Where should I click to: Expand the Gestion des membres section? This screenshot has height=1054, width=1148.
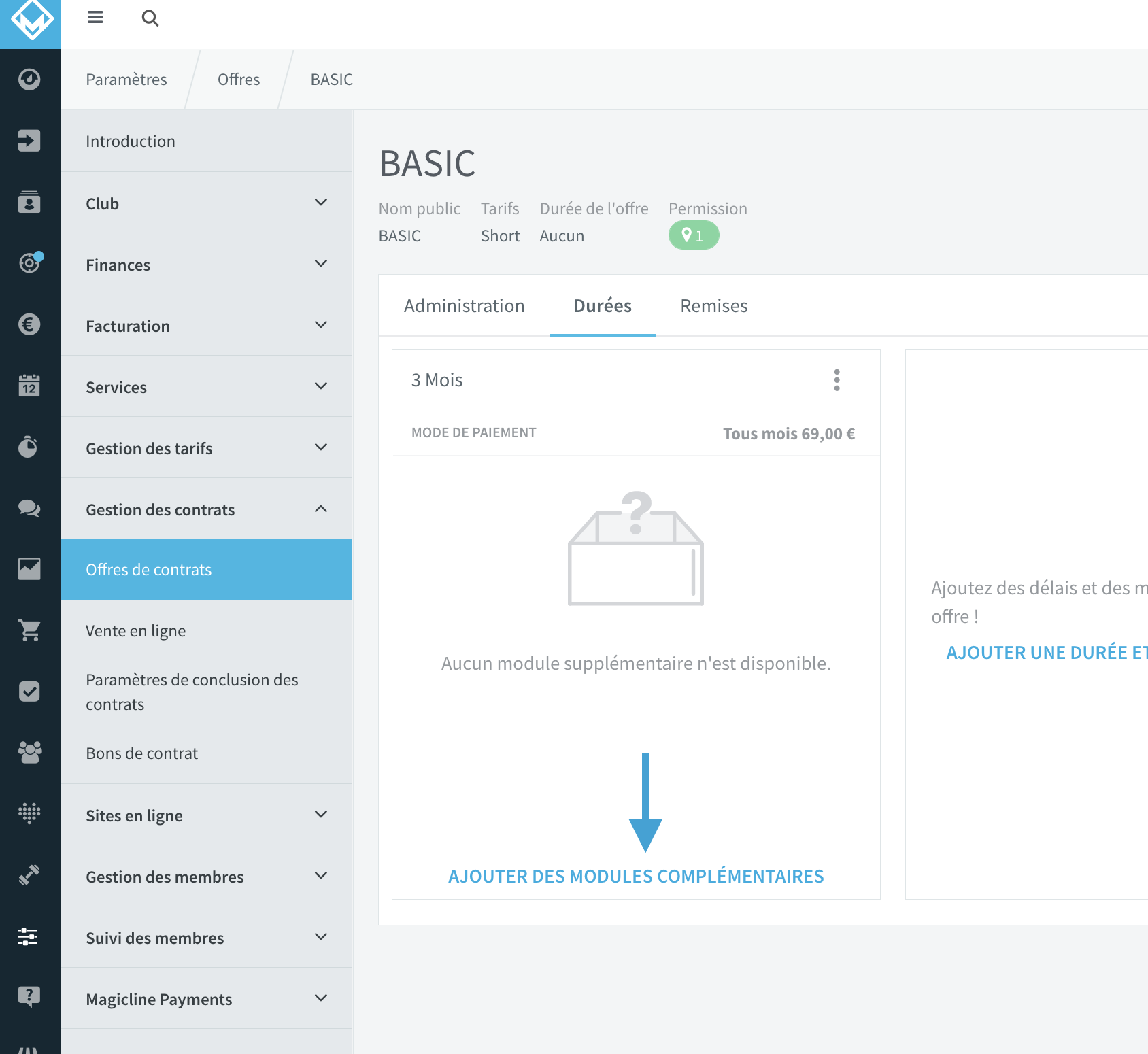[x=207, y=876]
